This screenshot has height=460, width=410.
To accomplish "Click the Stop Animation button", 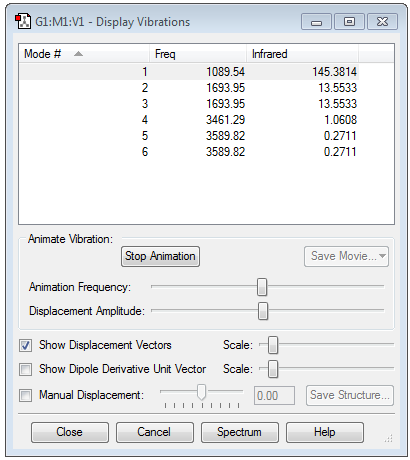I will pos(160,256).
